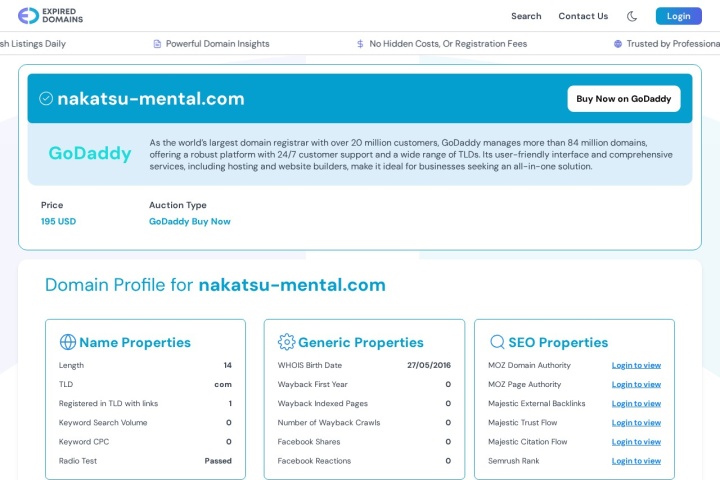Click the Facebook Reactions label
This screenshot has height=480, width=720.
[314, 461]
